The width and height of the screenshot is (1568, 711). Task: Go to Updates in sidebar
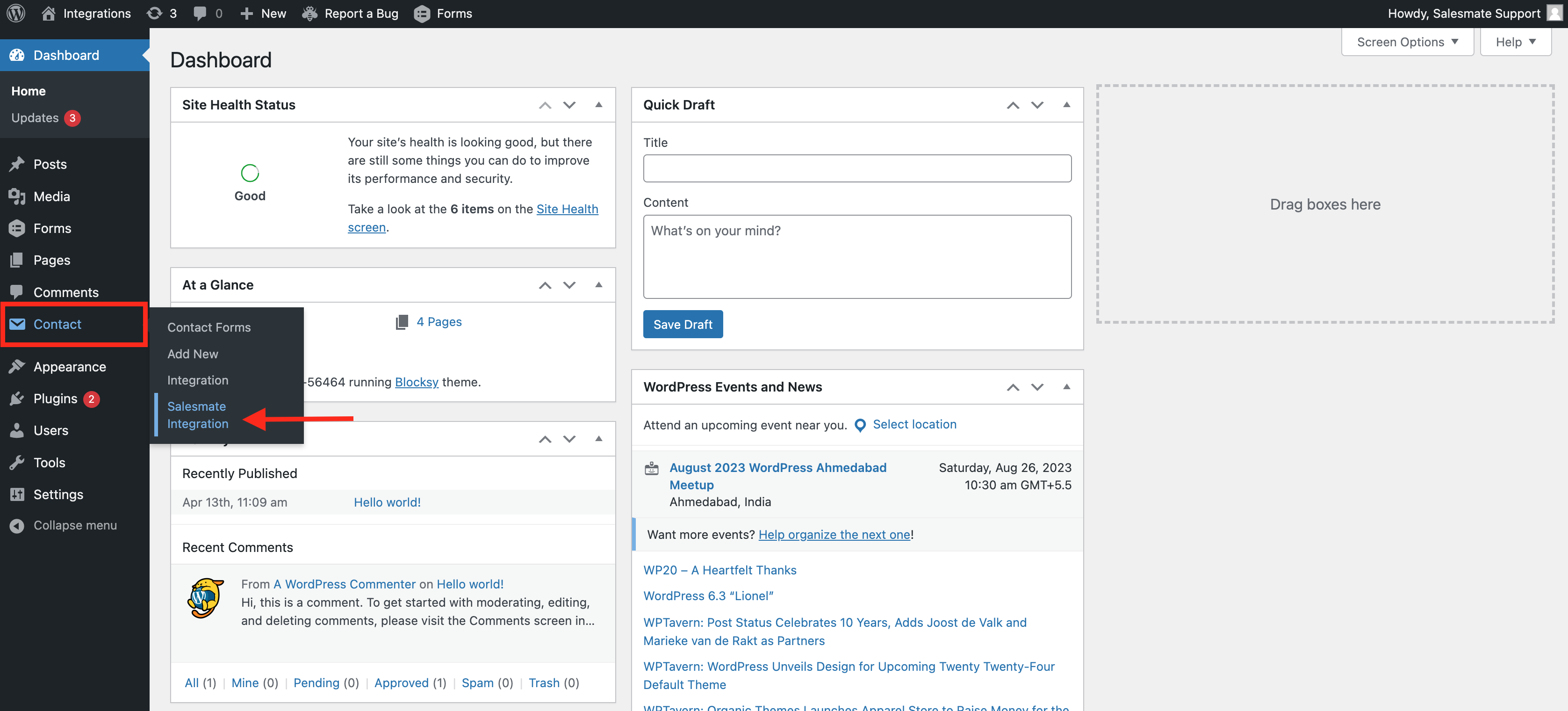coord(35,117)
